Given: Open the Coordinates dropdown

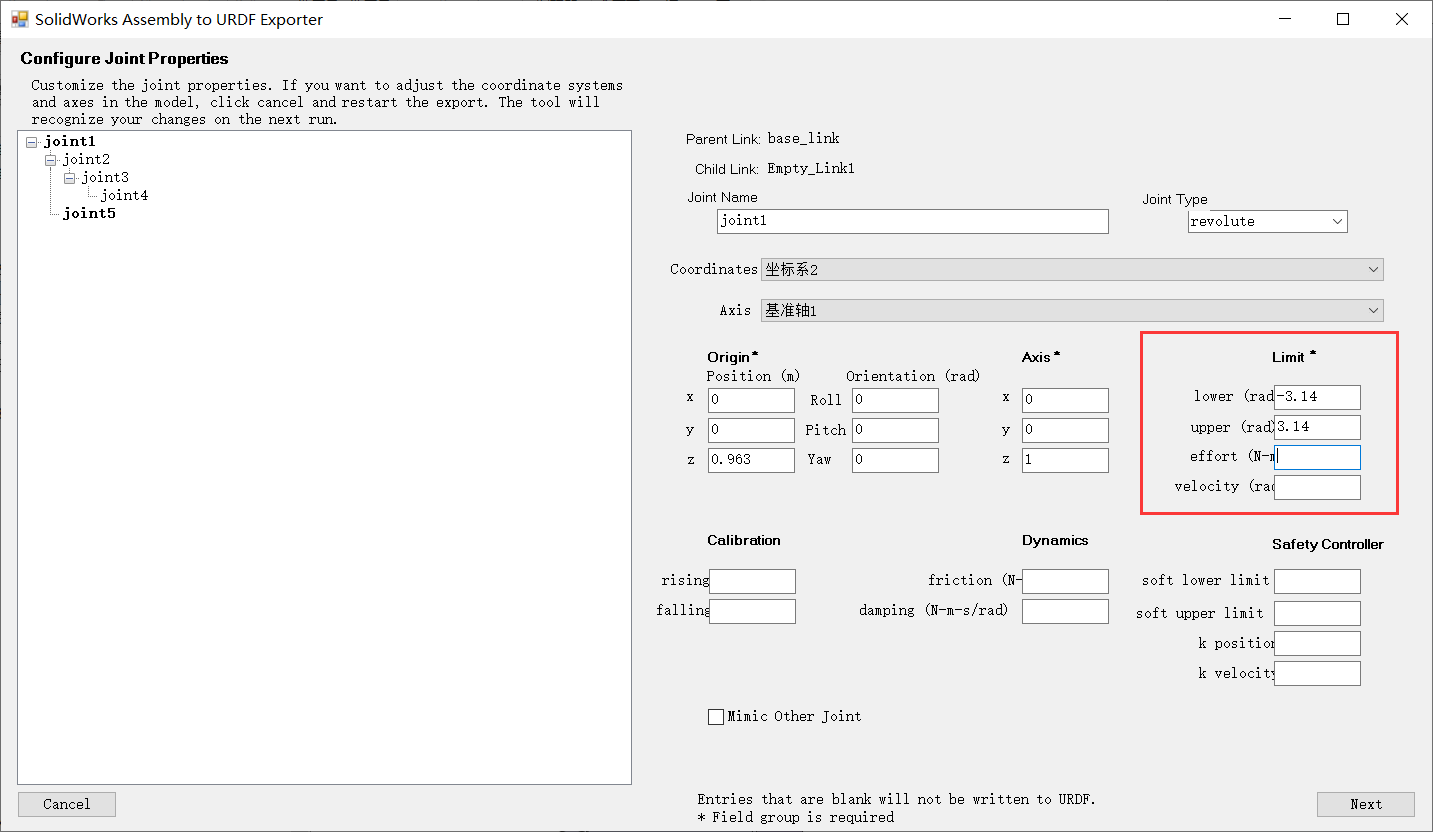Looking at the screenshot, I should tap(1072, 270).
